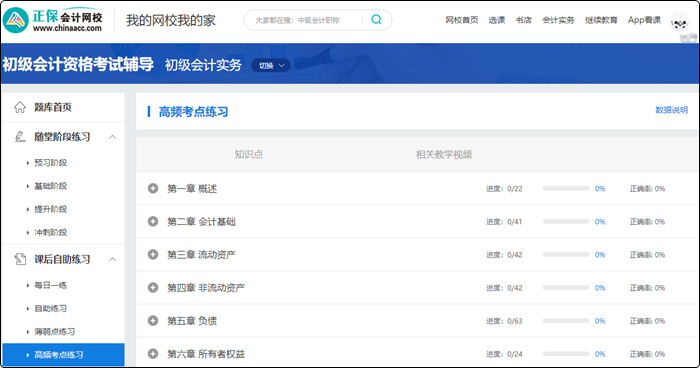Expand 第六章 所有者权益 with plus icon
The image size is (700, 368).
(153, 354)
